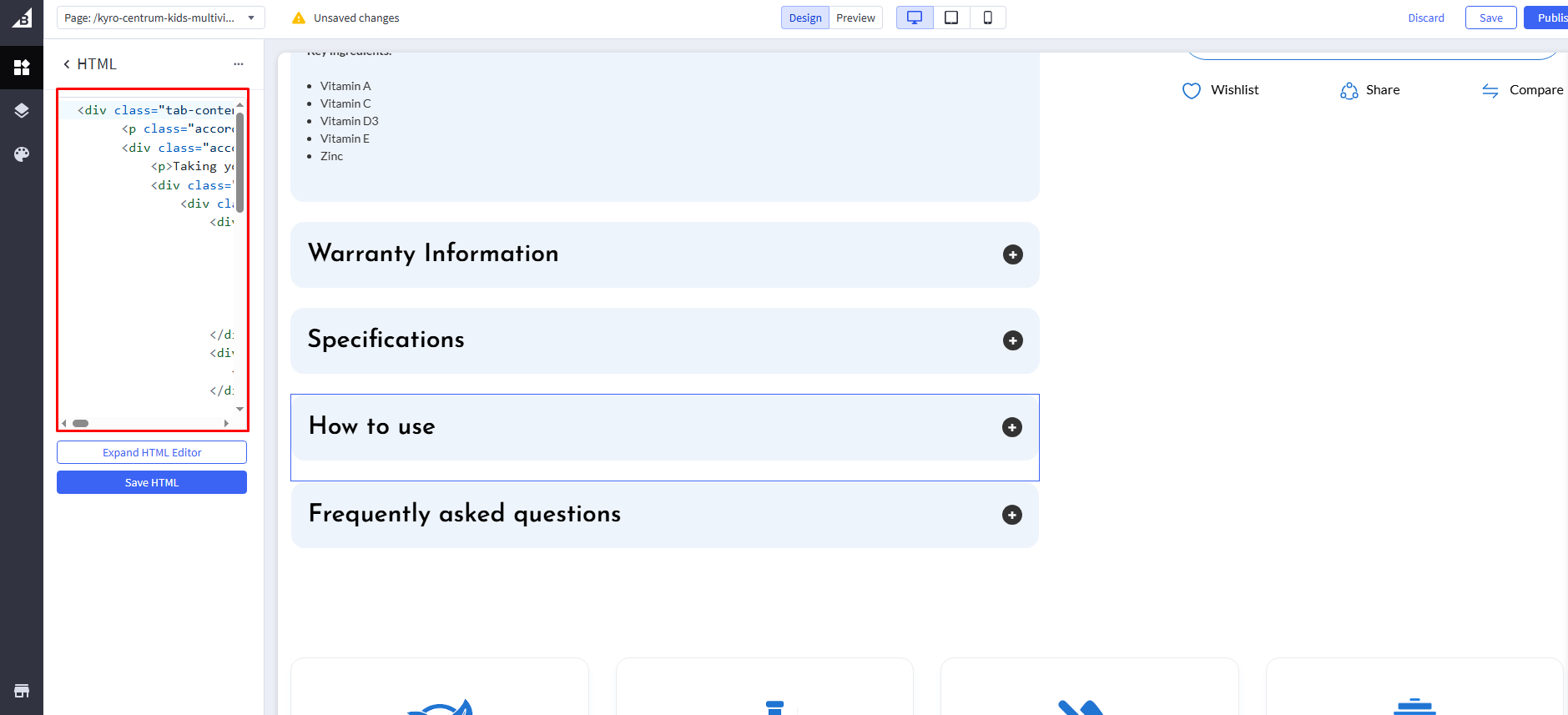Viewport: 1568px width, 715px height.
Task: Expand the Warranty Information accordion
Action: pyautogui.click(x=1012, y=254)
